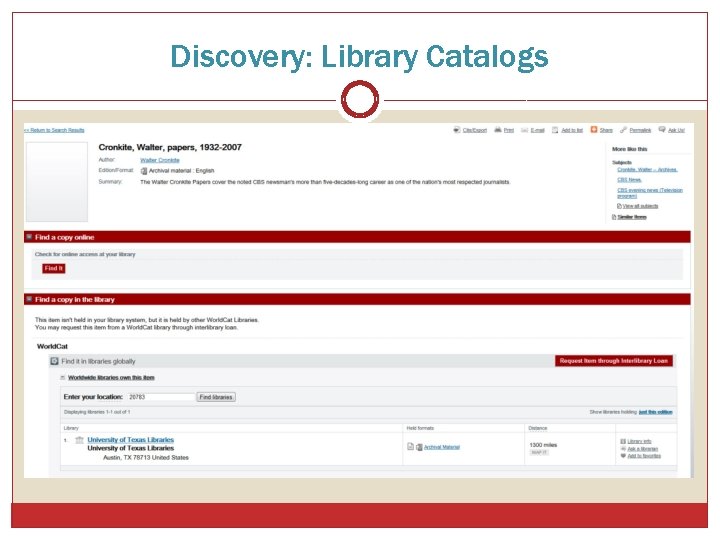This screenshot has height=540, width=720.
Task: Open the University of Texas Libraries link
Action: (131, 440)
